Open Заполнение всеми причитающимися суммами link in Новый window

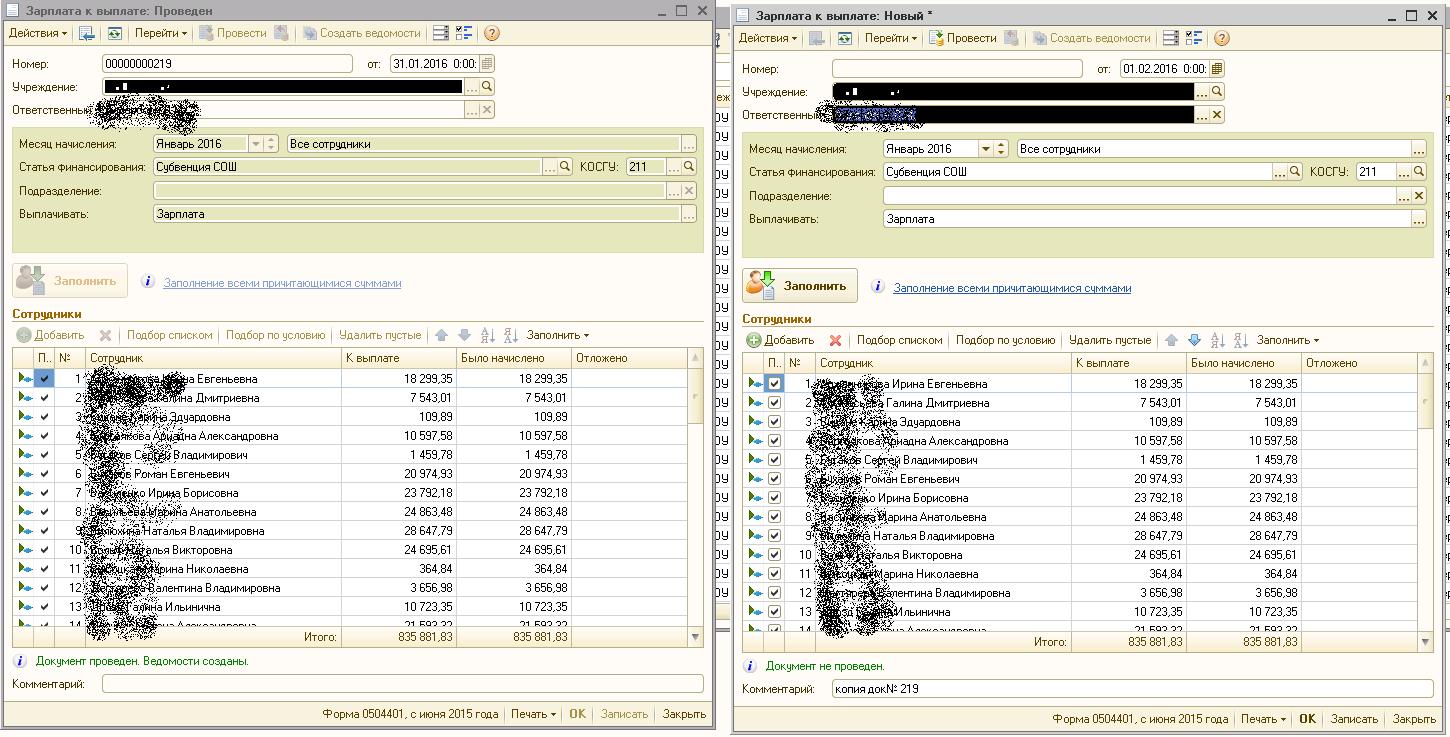coord(1012,288)
